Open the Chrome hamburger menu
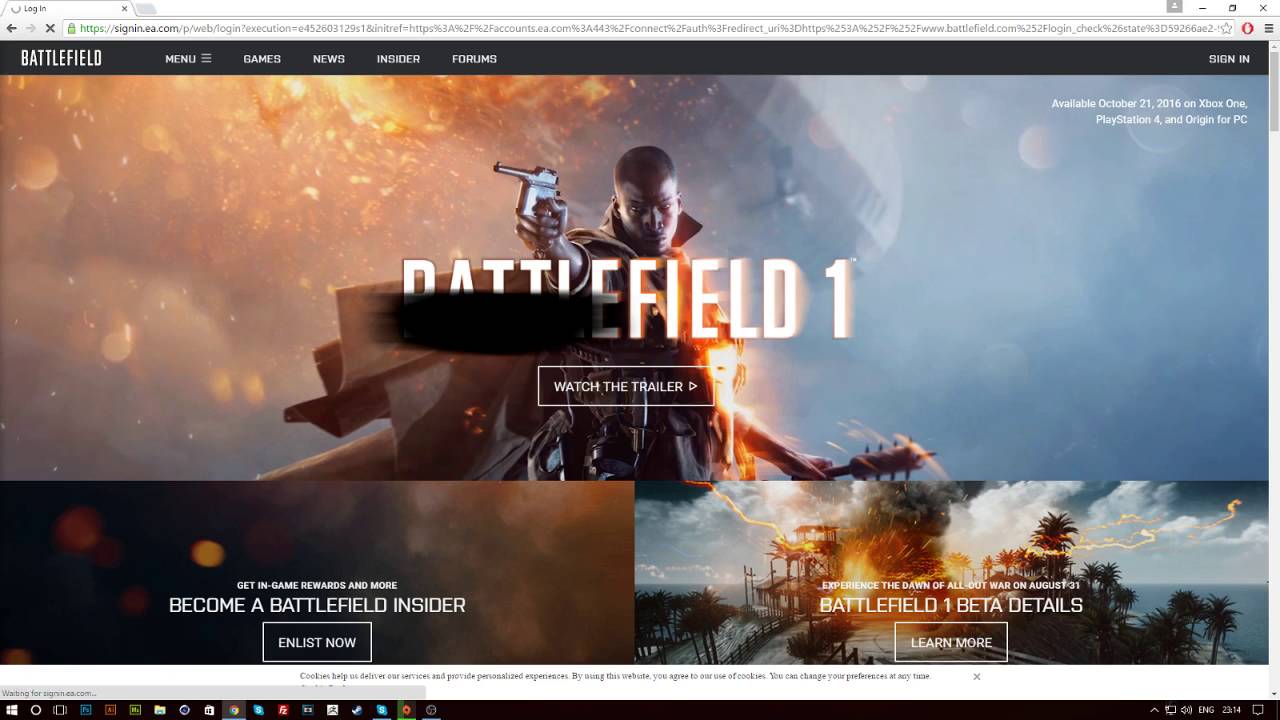 click(1269, 28)
